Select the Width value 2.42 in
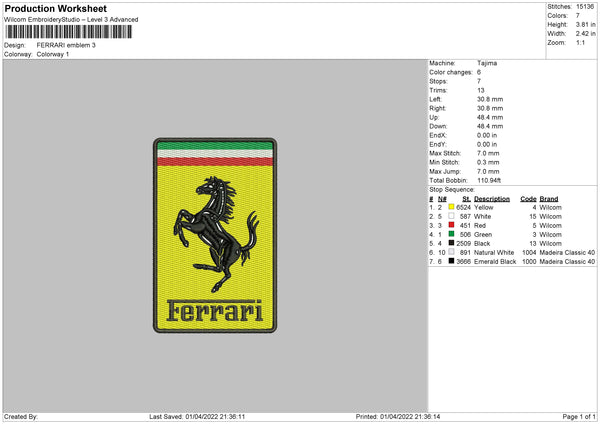The height and width of the screenshot is (424, 600). click(x=585, y=34)
